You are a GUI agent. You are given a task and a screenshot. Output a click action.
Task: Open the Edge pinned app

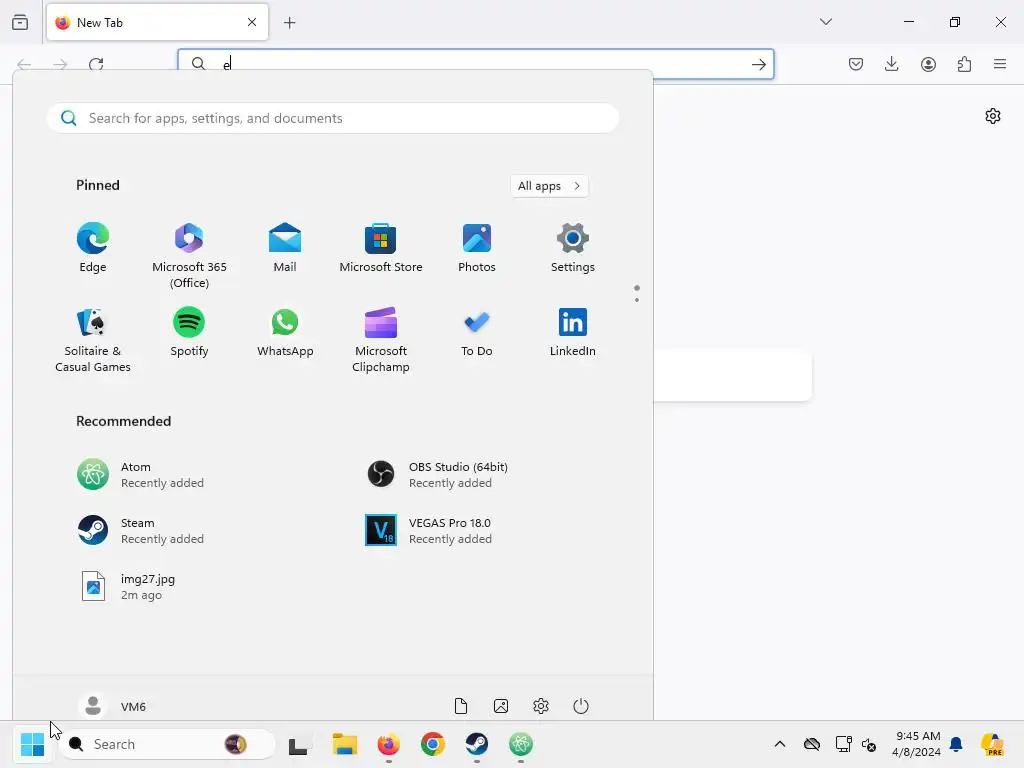click(x=93, y=248)
